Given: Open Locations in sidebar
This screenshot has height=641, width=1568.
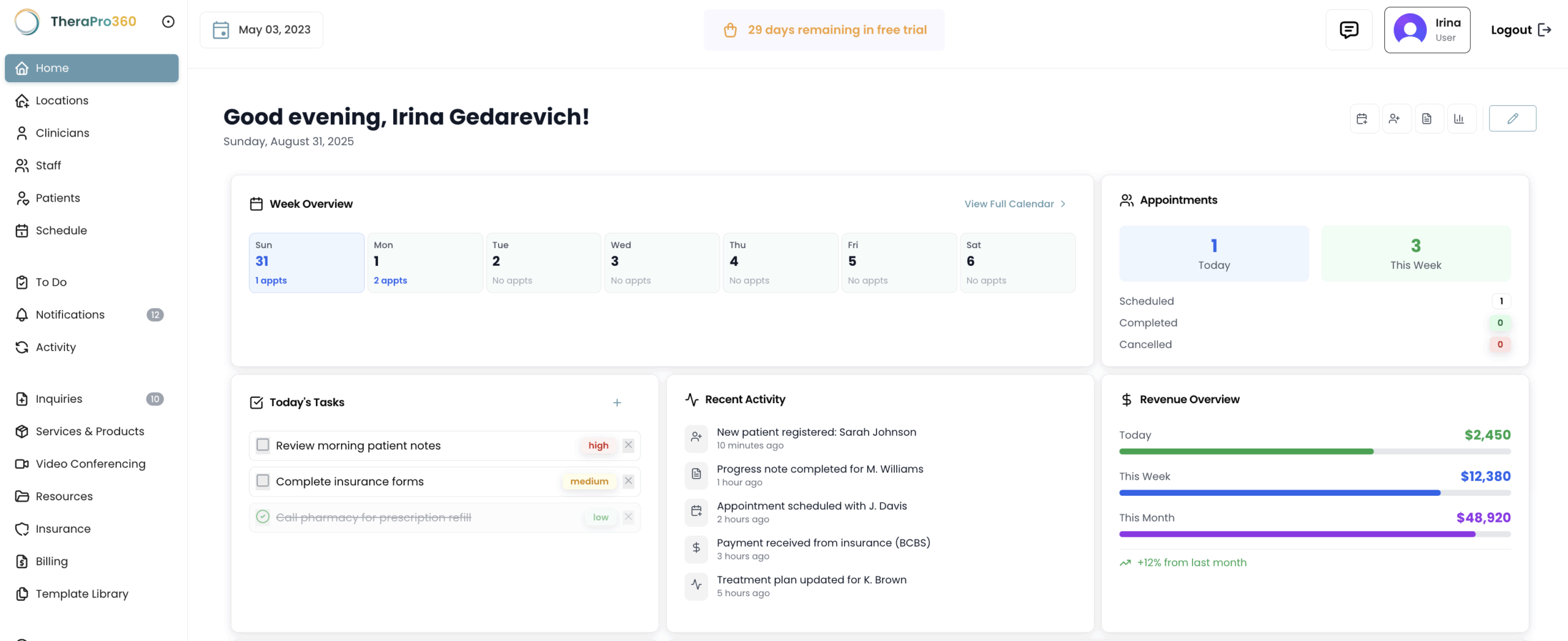Looking at the screenshot, I should tap(92, 101).
